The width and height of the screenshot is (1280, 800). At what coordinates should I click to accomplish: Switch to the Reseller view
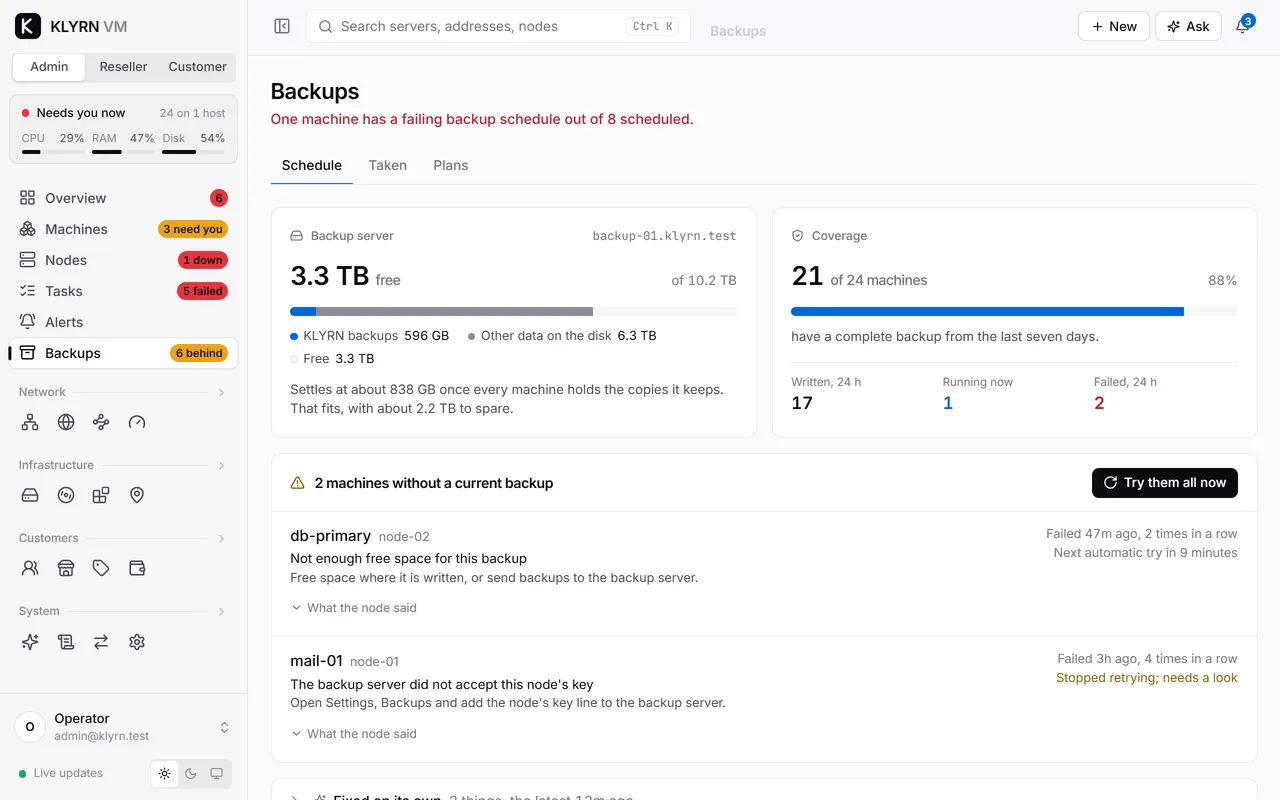coord(124,67)
